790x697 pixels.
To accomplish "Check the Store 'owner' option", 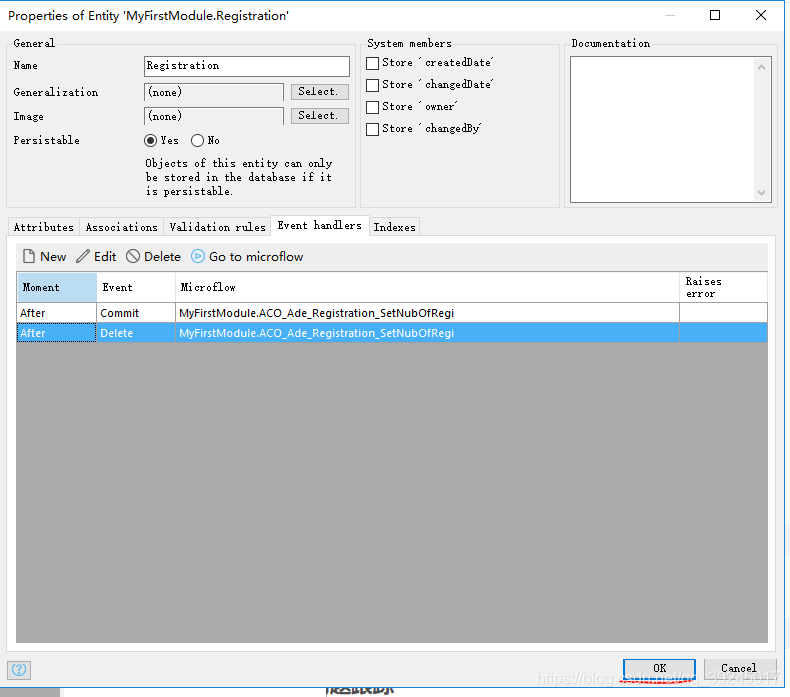I will click(x=373, y=107).
